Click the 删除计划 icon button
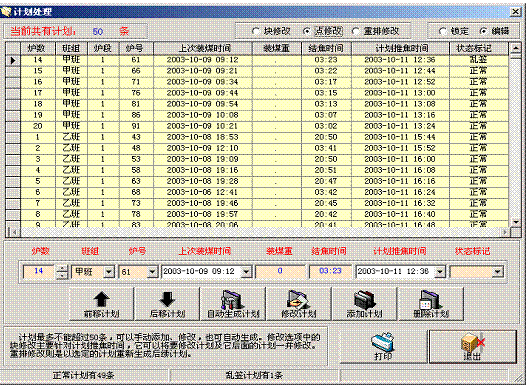 pos(431,304)
